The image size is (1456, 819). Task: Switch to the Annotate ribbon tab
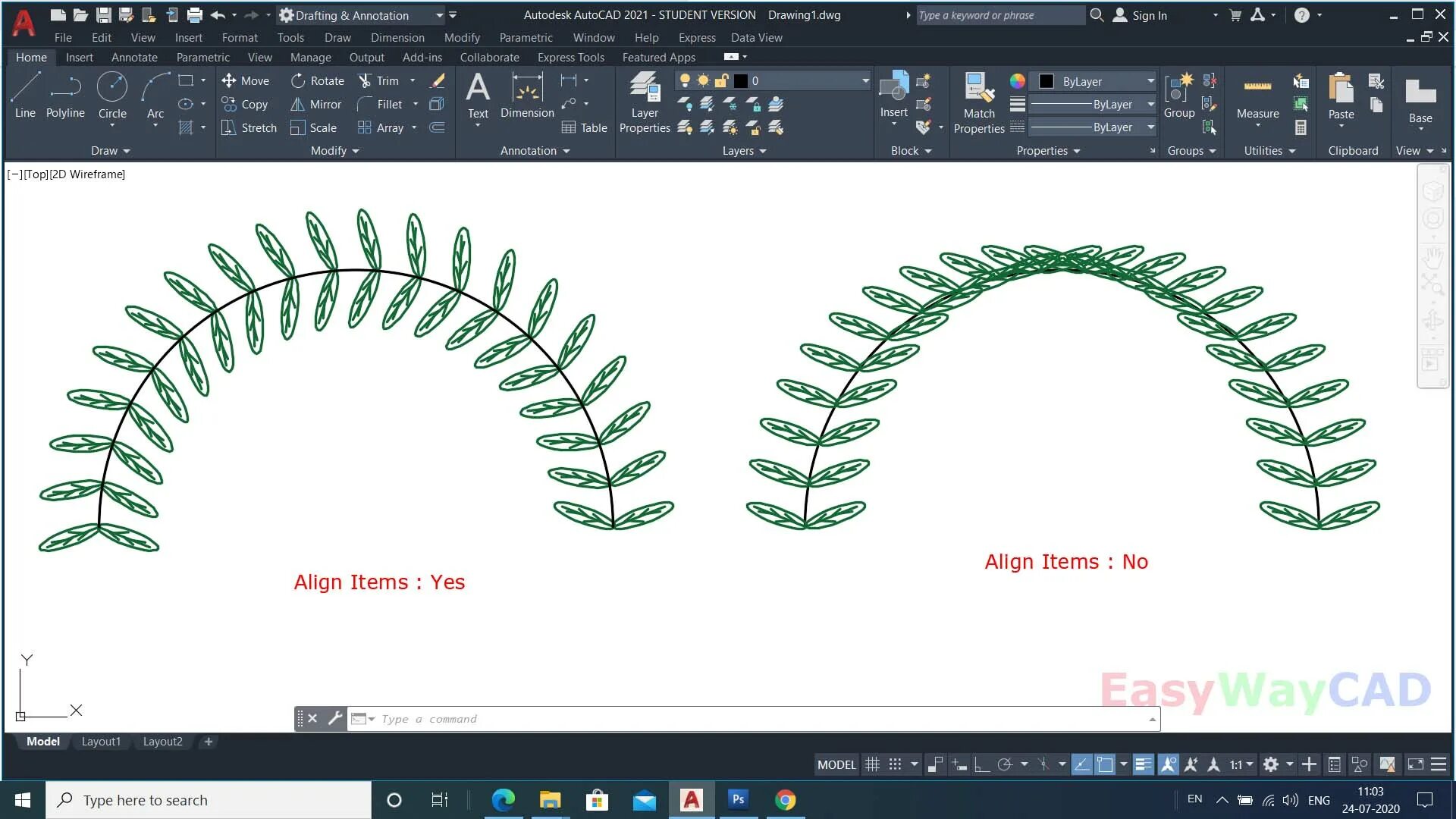[134, 58]
